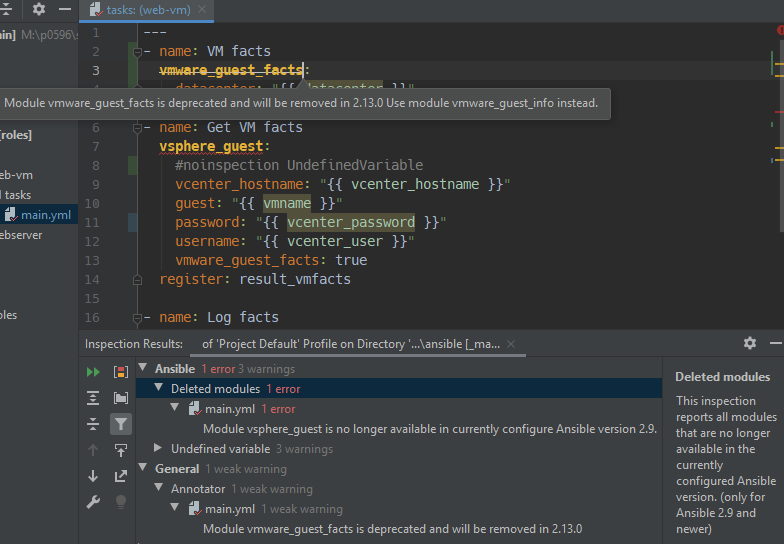This screenshot has width=784, height=544.
Task: Collapse the General inspection group
Action: [x=143, y=468]
